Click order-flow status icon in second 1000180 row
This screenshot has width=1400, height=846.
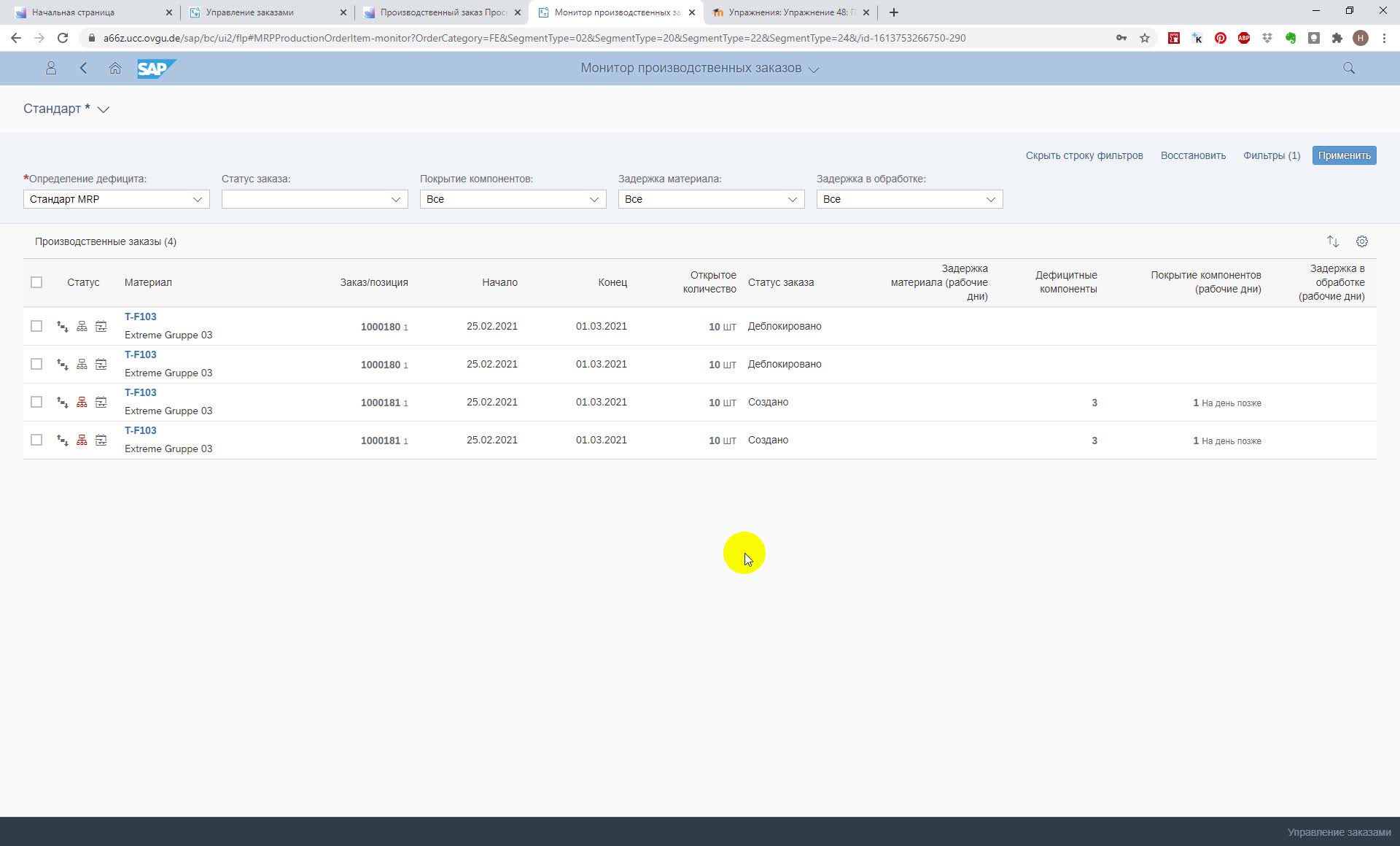(63, 365)
